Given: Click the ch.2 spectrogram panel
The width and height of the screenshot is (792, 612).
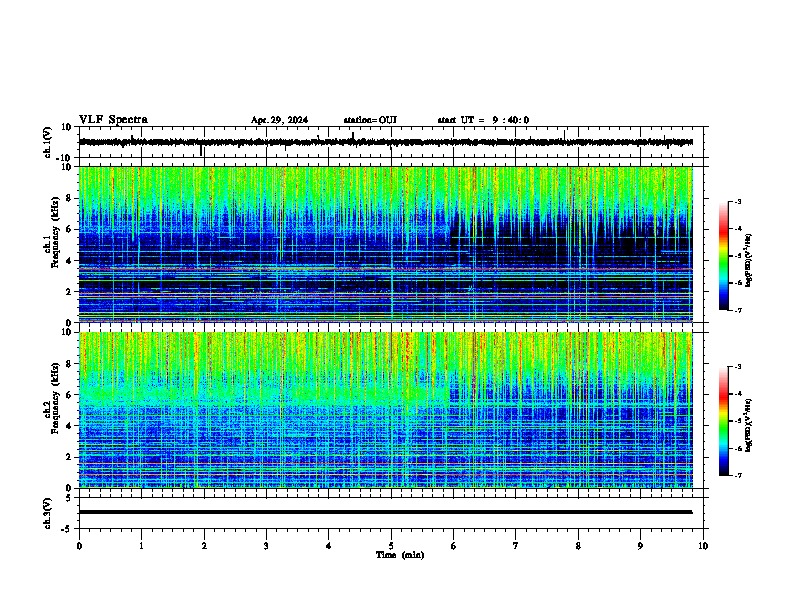Looking at the screenshot, I should pos(386,410).
